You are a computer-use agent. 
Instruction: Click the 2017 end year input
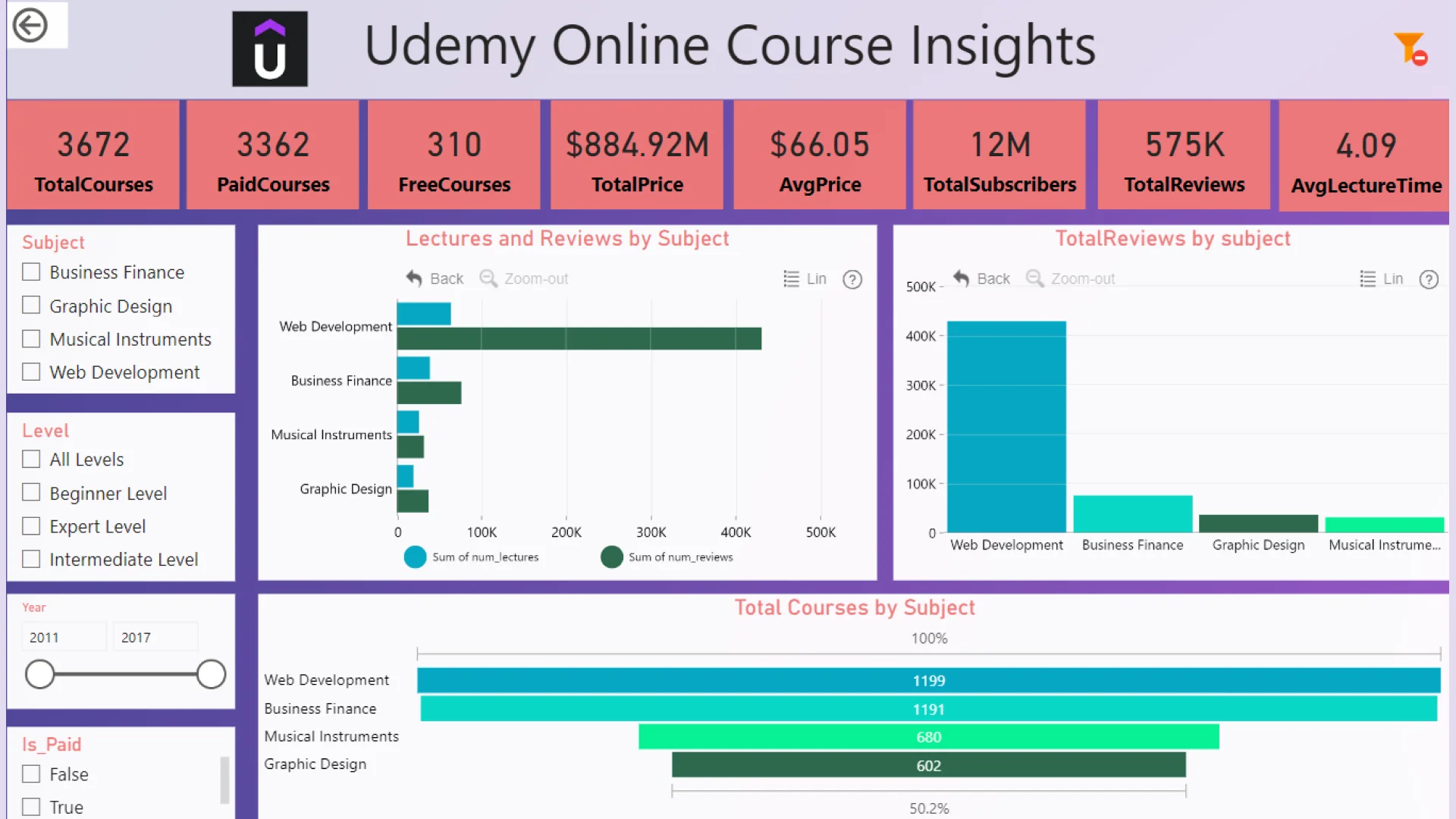(155, 637)
